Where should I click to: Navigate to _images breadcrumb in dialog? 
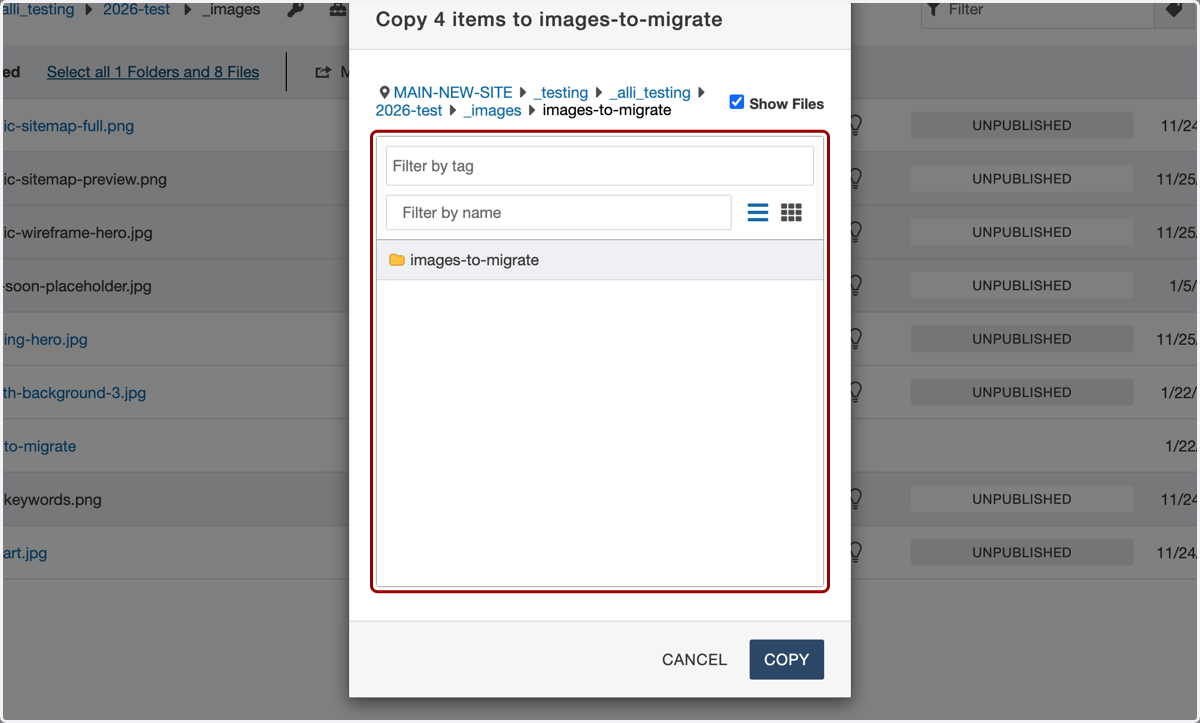(x=493, y=110)
